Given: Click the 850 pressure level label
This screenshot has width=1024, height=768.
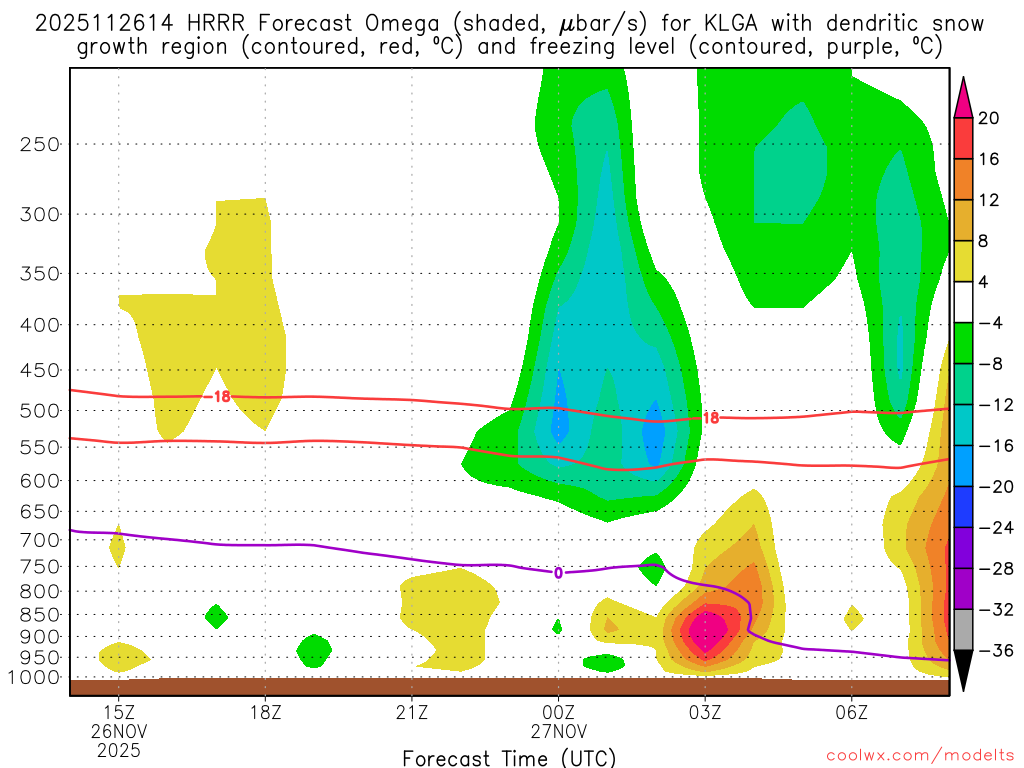Looking at the screenshot, I should click(x=40, y=615).
